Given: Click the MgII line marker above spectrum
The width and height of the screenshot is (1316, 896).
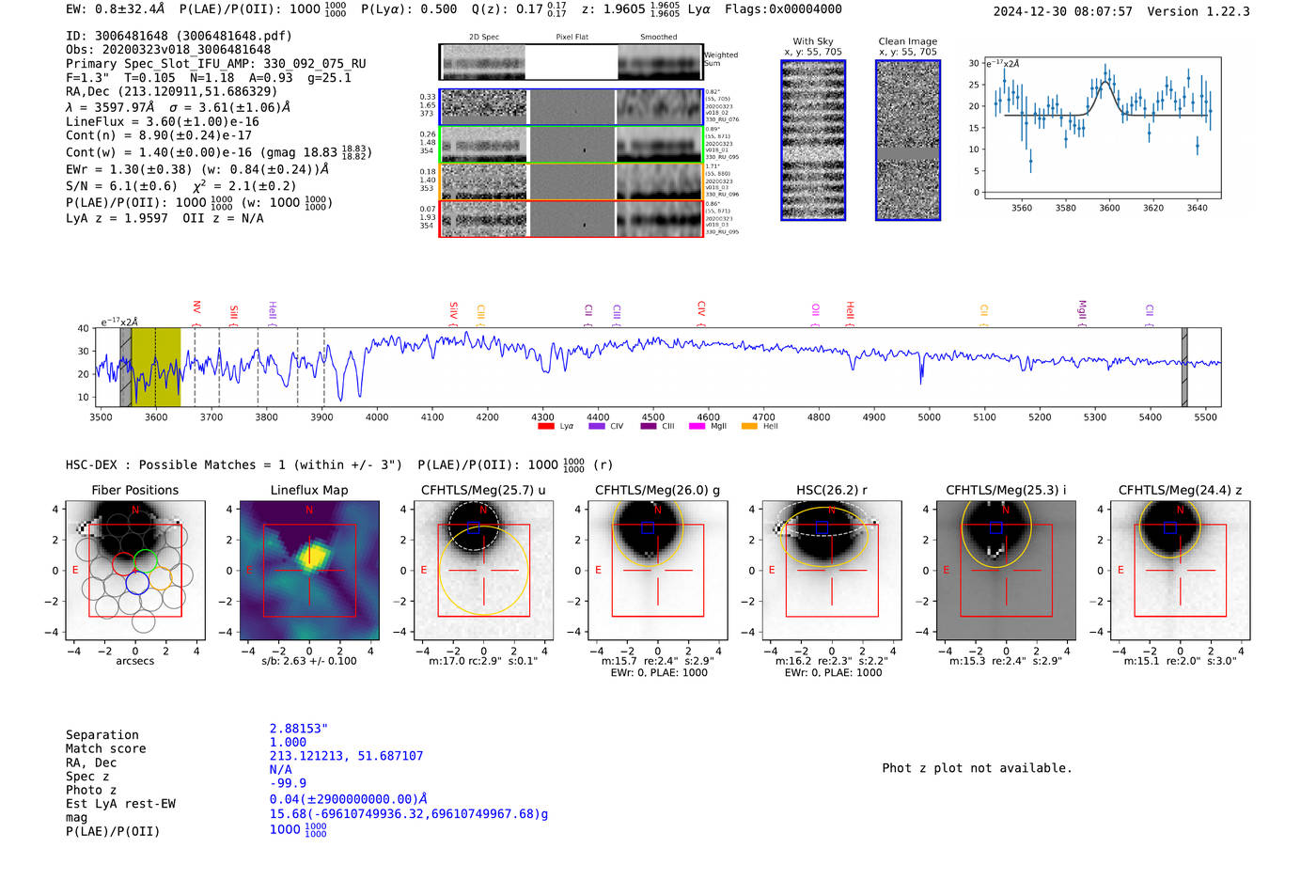Looking at the screenshot, I should [1082, 311].
